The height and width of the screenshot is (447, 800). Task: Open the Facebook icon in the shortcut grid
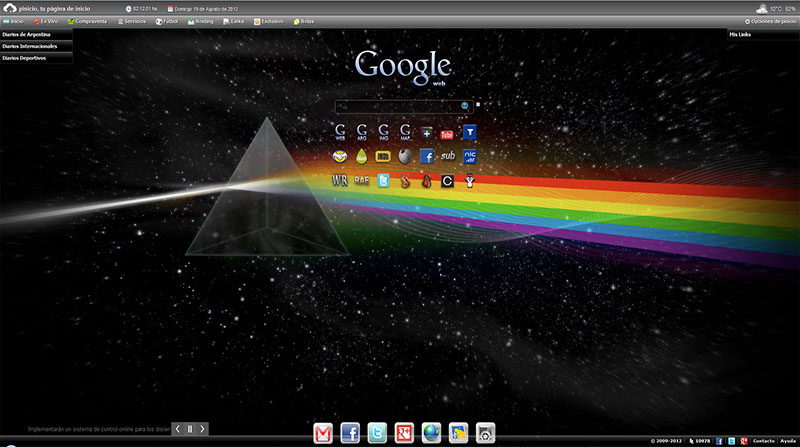click(427, 156)
